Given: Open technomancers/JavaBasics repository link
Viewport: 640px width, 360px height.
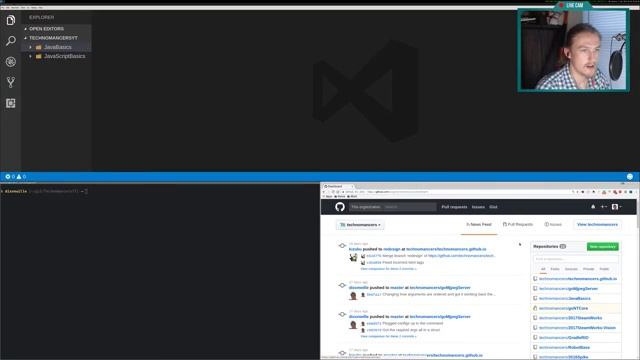Looking at the screenshot, I should (x=564, y=298).
